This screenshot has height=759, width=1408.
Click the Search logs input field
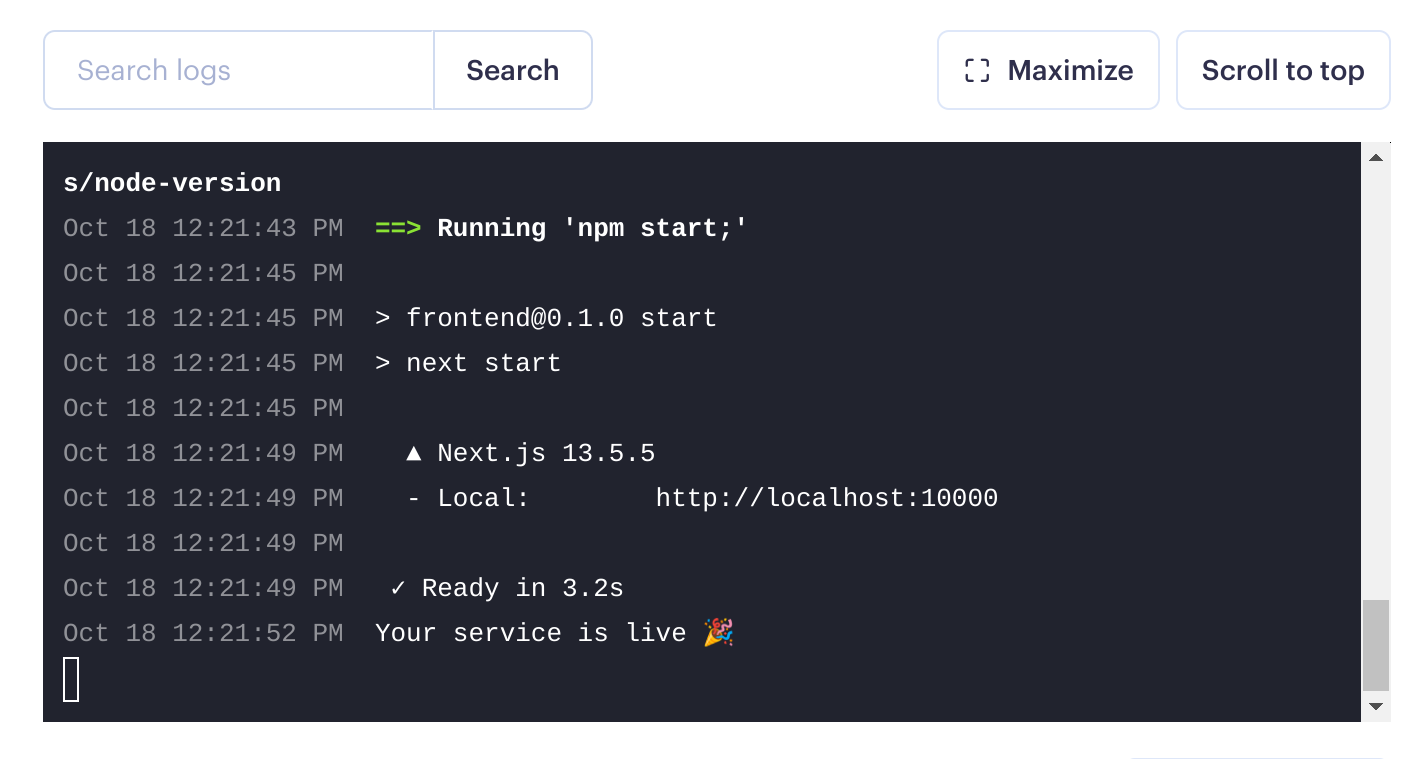[x=238, y=70]
